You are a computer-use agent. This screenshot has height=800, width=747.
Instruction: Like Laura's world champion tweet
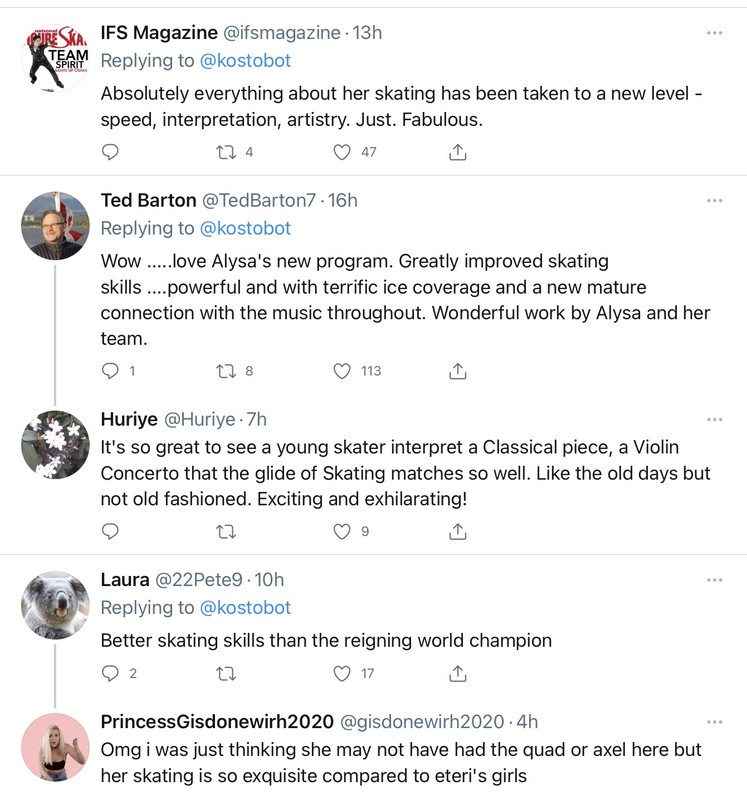[342, 673]
